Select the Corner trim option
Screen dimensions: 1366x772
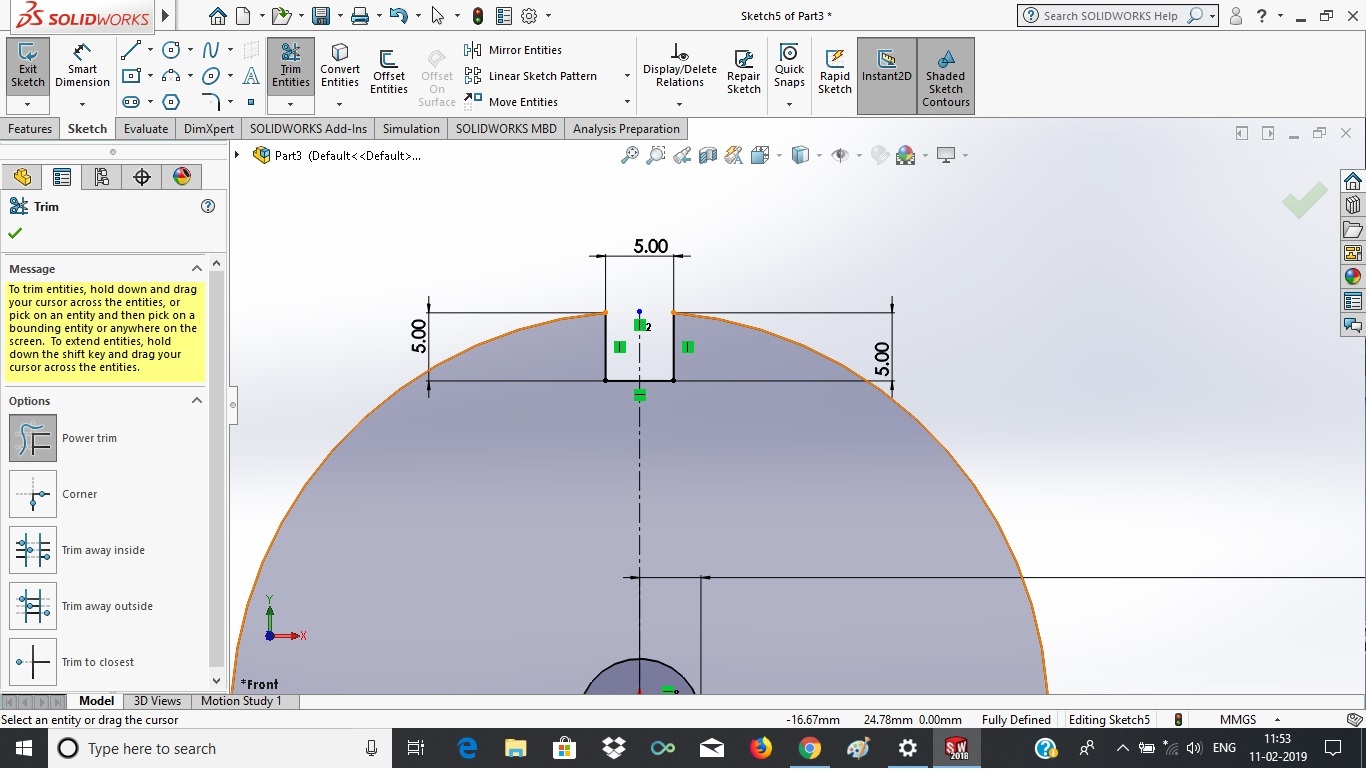33,494
